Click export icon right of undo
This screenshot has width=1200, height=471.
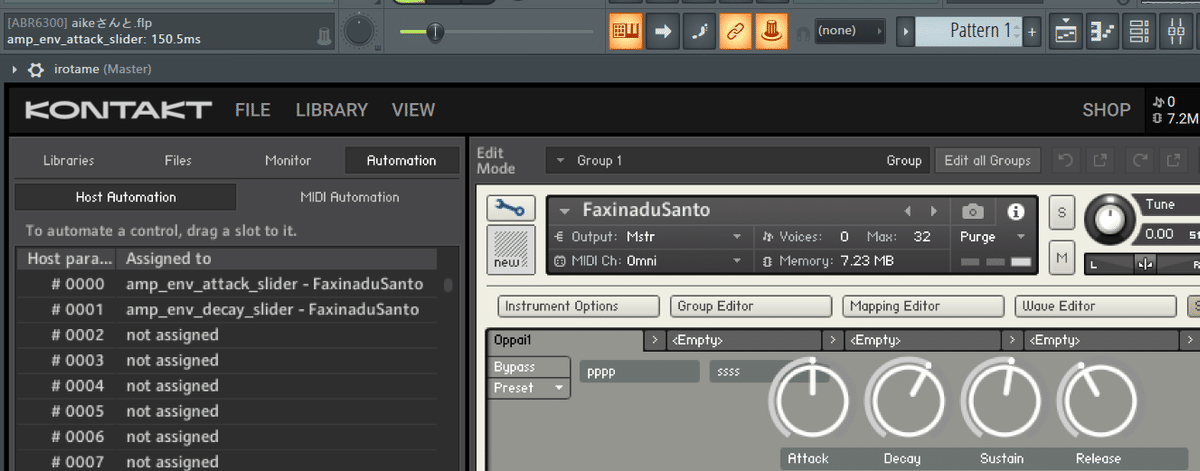click(x=1100, y=160)
